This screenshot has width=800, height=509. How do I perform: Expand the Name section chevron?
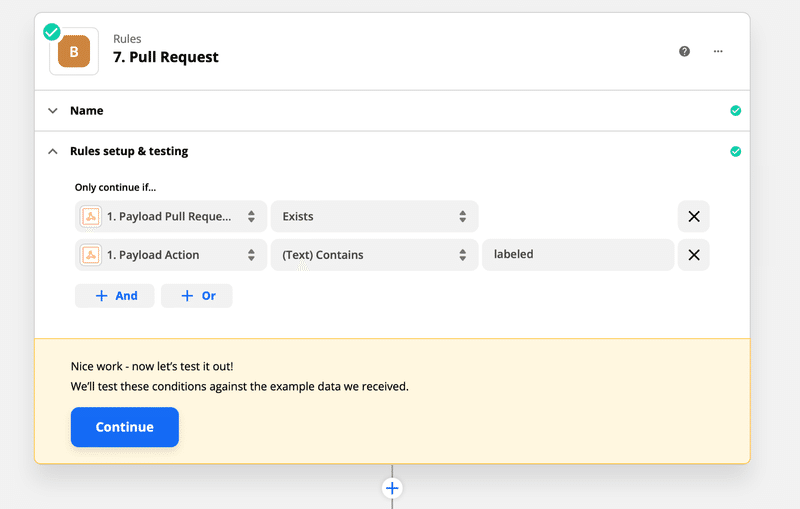53,111
